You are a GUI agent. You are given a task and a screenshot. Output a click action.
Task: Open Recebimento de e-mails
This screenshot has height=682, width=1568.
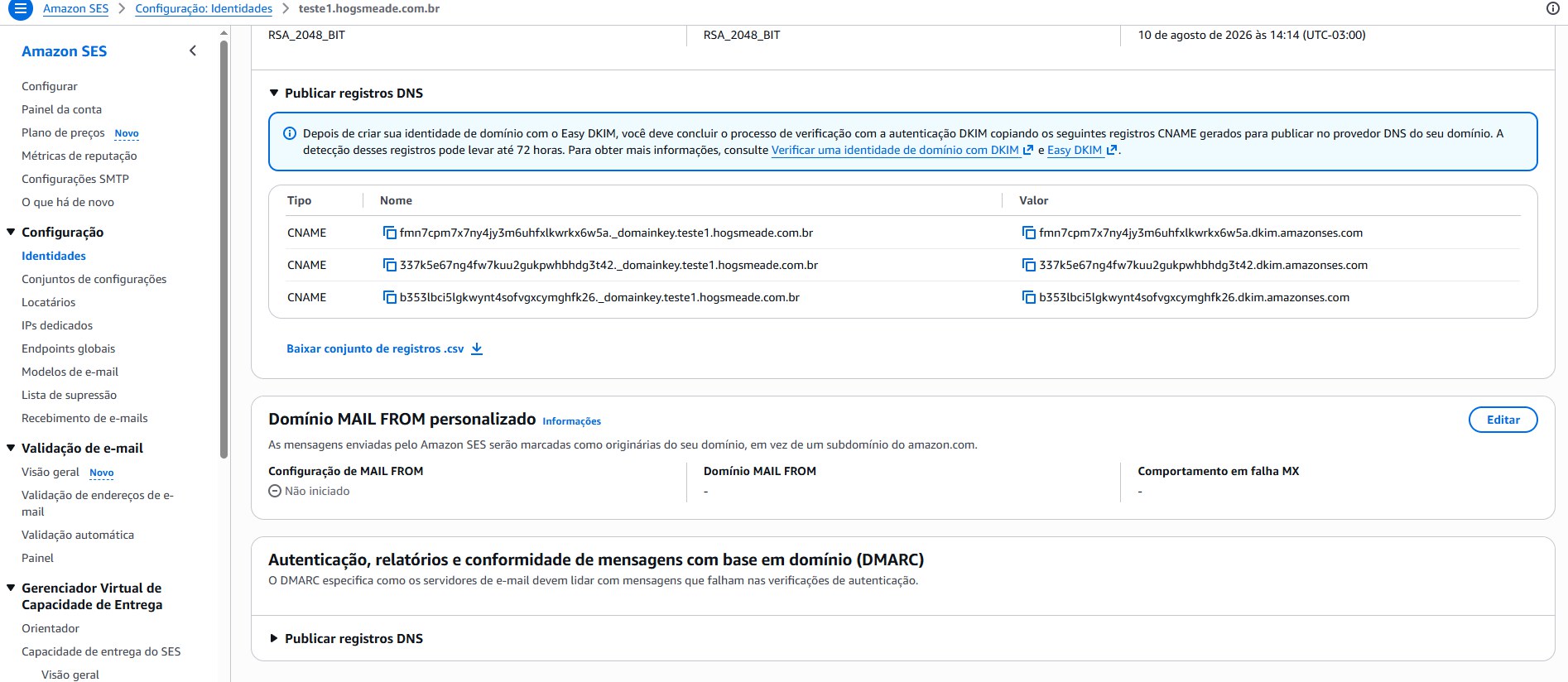pyautogui.click(x=84, y=418)
